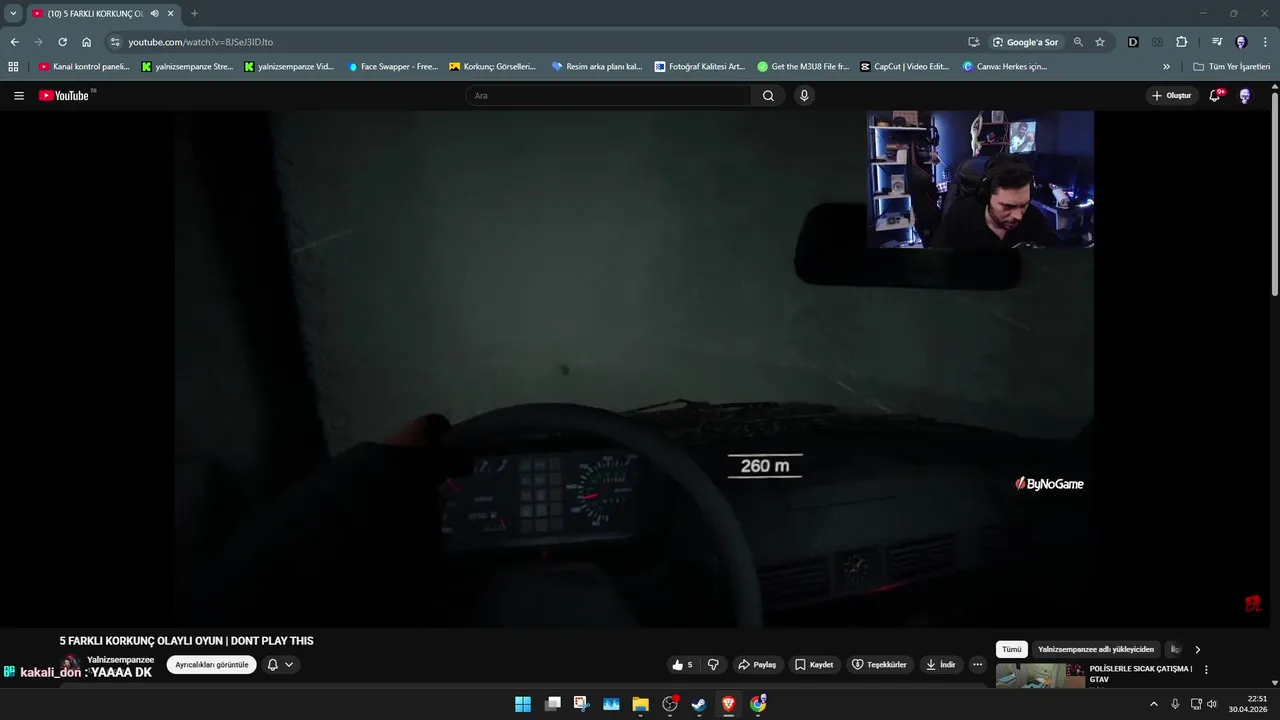Screen dimensions: 1280x720
Task: Open options for POLİSLERLE SICAK ÇATIŞMA video
Action: [x=1206, y=670]
